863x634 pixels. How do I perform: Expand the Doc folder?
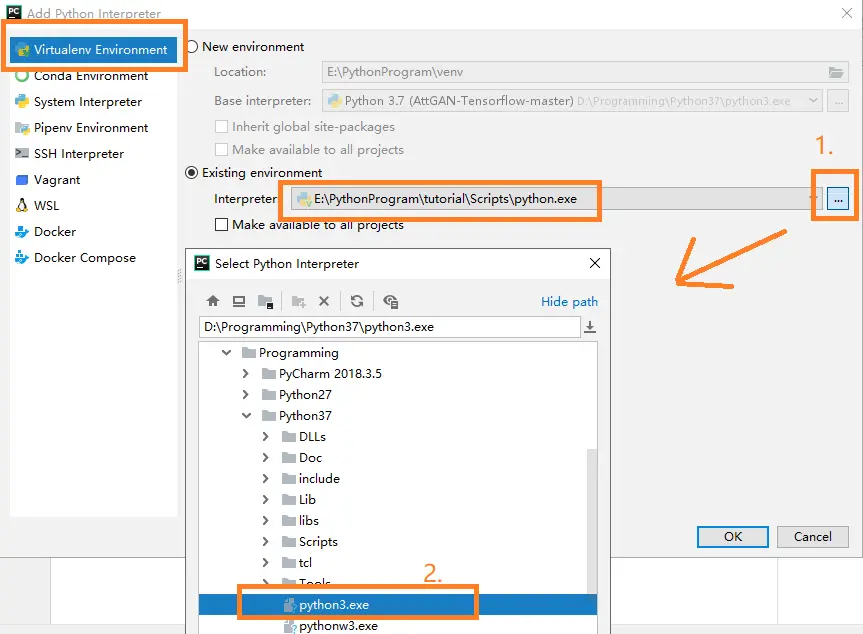266,457
